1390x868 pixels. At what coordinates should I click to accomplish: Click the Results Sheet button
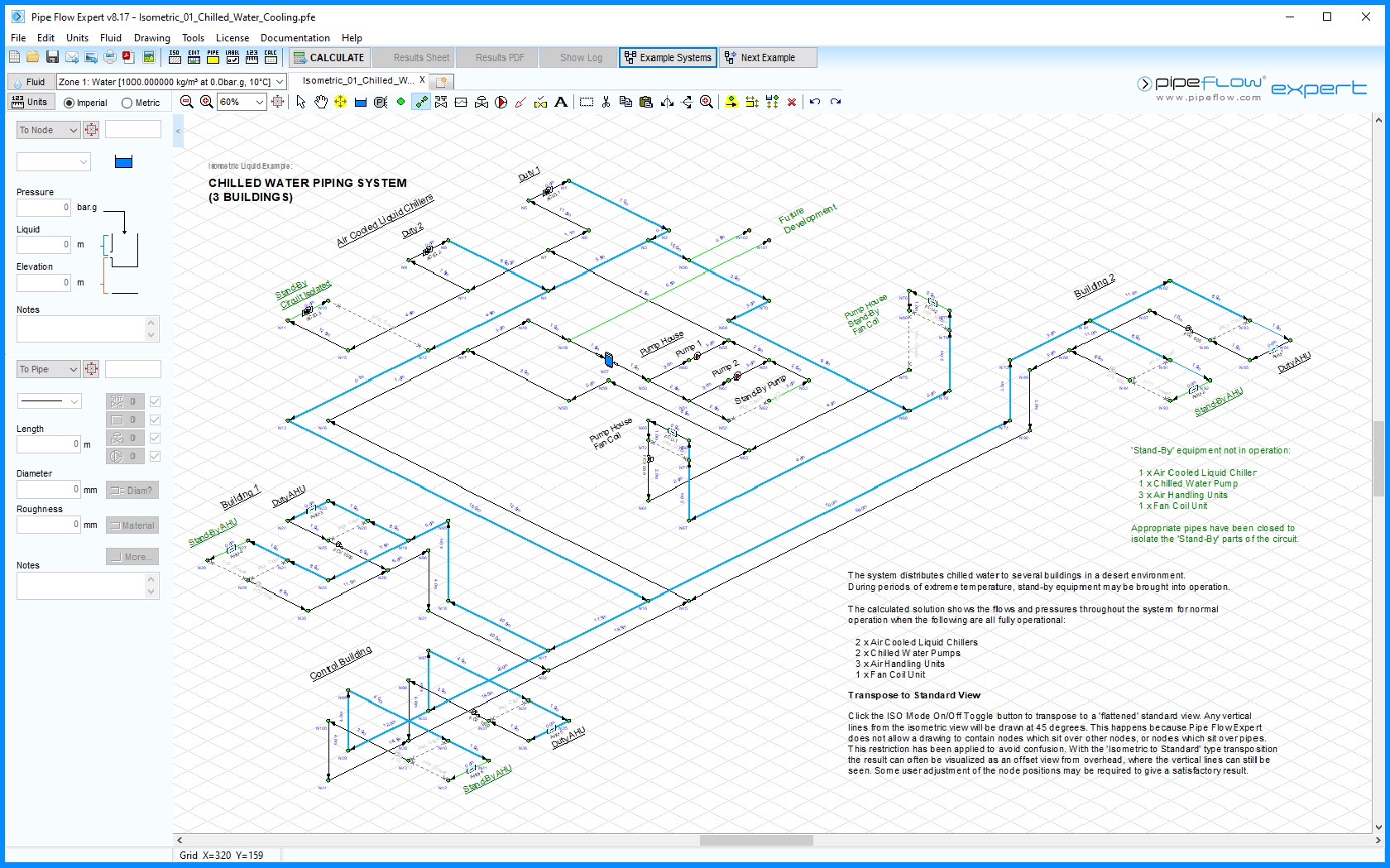point(413,58)
